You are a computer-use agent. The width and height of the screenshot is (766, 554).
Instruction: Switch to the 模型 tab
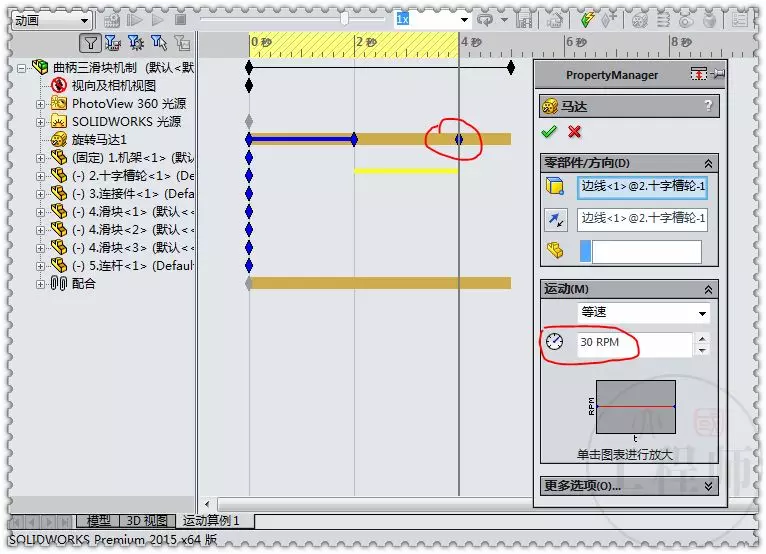[98, 521]
